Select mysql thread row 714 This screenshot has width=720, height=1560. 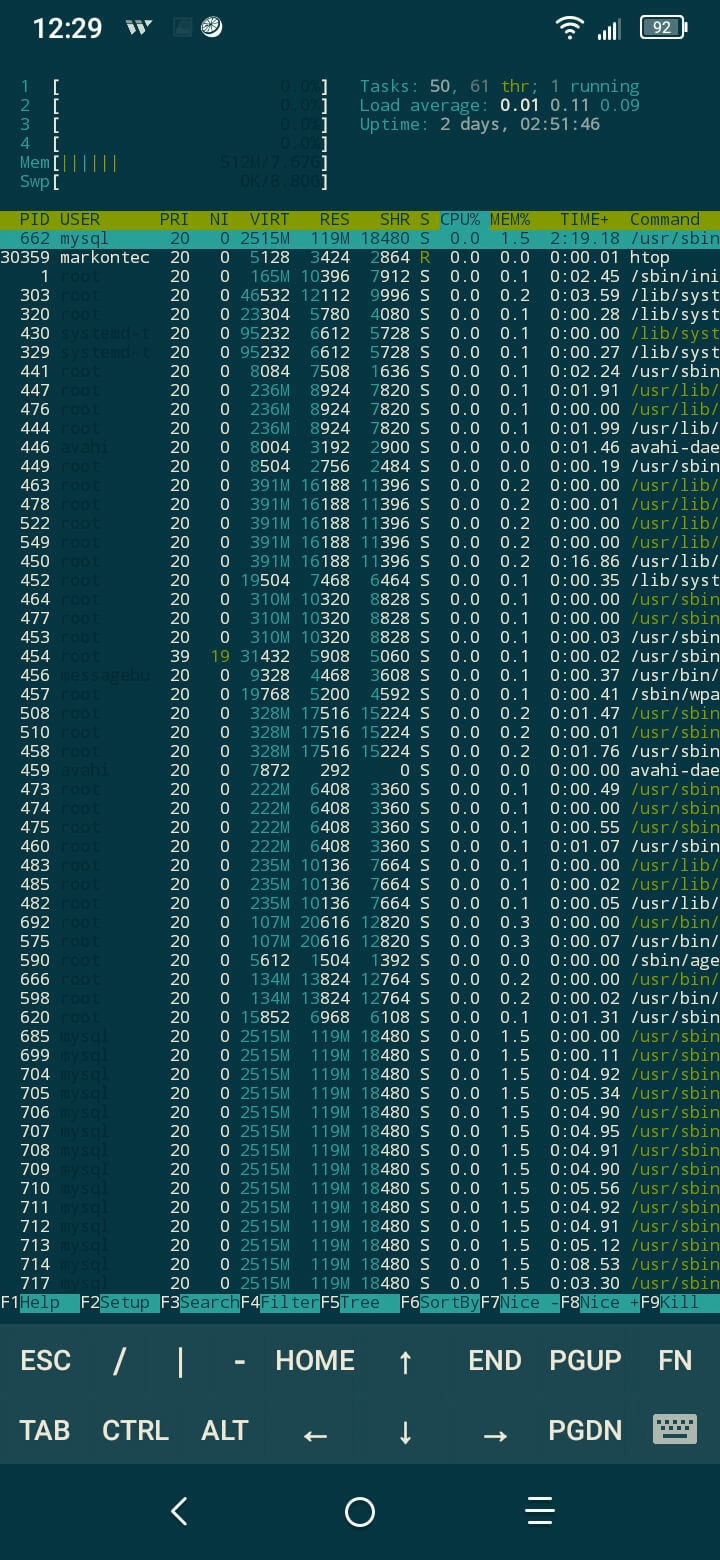tap(360, 1265)
